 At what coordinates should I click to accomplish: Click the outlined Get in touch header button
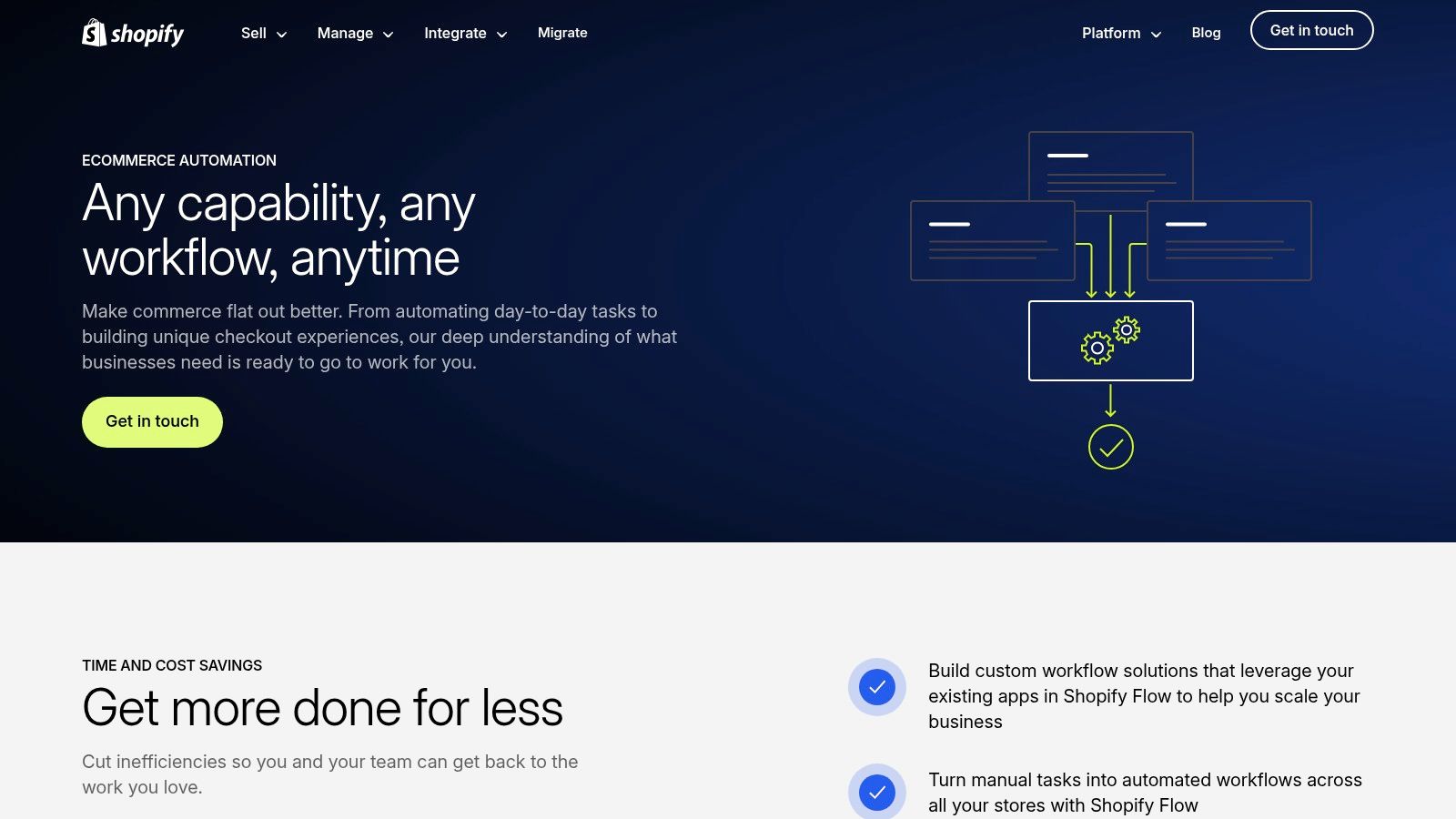1311,30
